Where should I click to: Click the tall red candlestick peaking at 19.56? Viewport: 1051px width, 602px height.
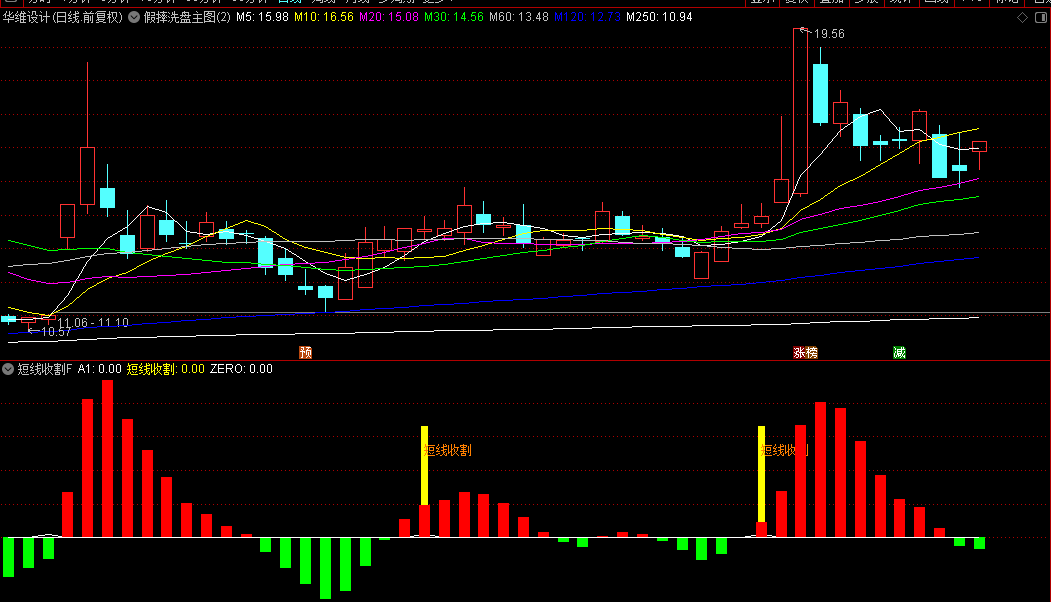(800, 111)
